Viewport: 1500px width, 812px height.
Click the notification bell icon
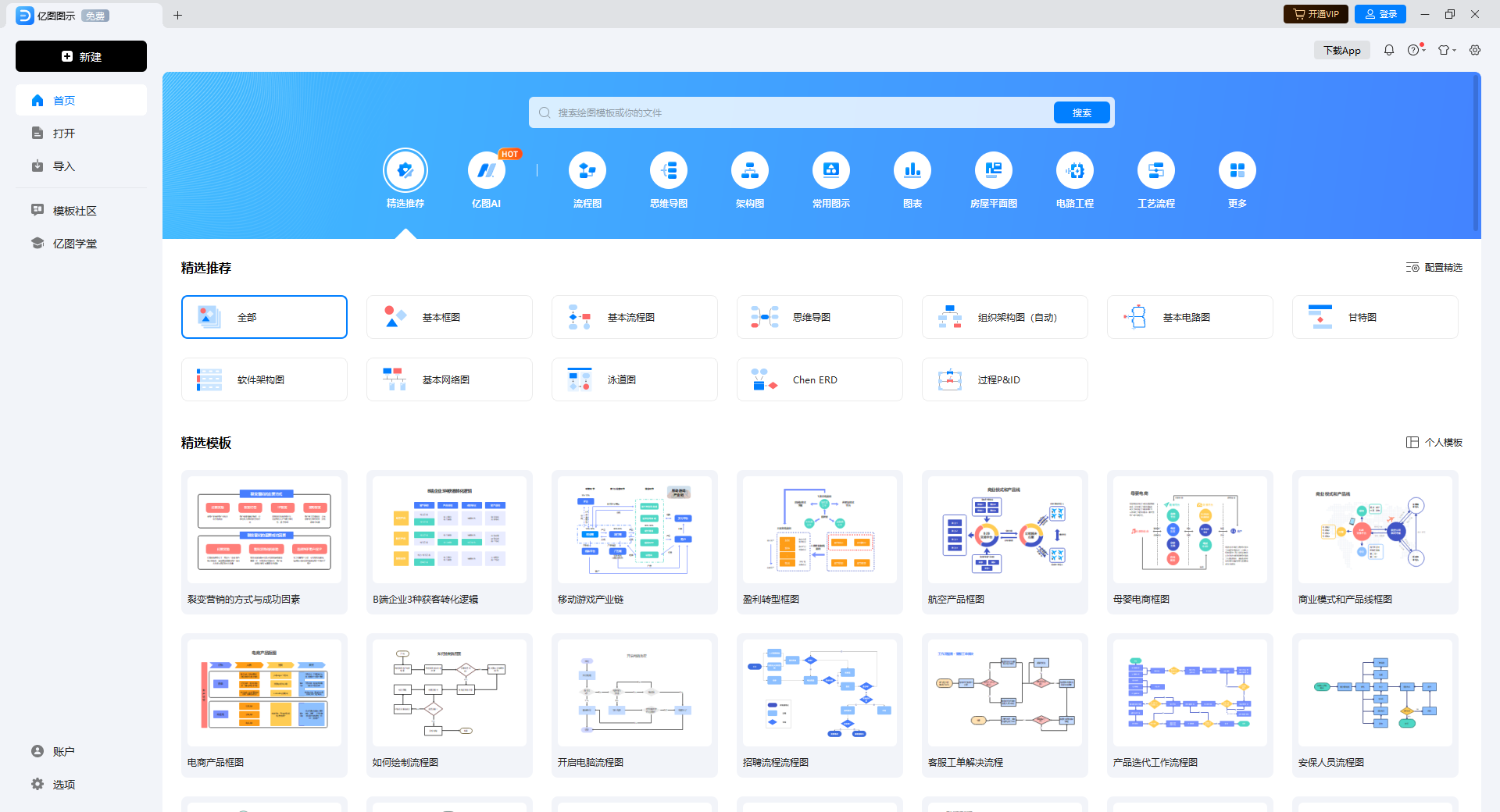(x=1388, y=50)
